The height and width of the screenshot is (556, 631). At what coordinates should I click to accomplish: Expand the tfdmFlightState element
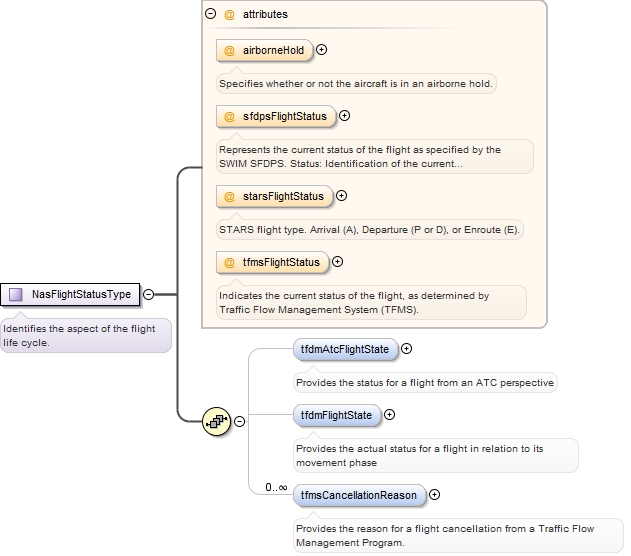pyautogui.click(x=389, y=414)
